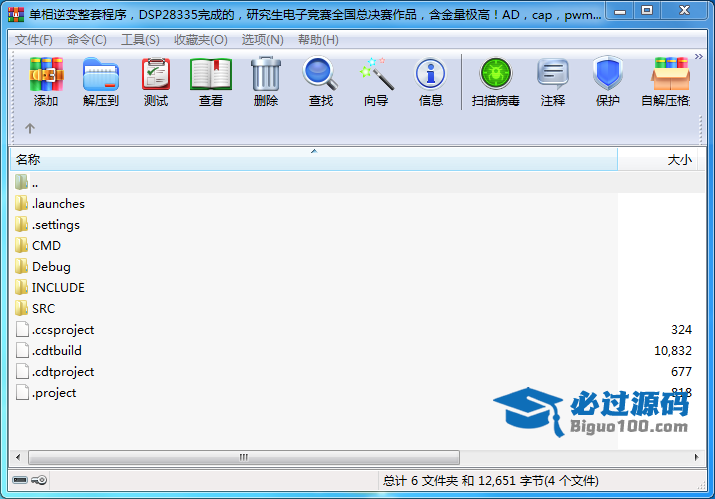Click the 10,832 size value
Image resolution: width=715 pixels, height=499 pixels.
tap(673, 351)
